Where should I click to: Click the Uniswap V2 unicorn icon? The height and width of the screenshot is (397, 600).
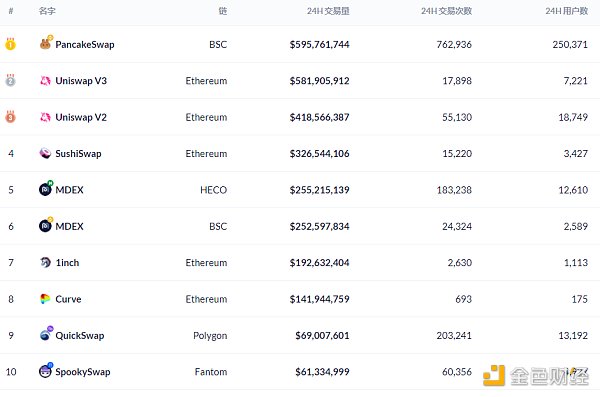(x=45, y=117)
